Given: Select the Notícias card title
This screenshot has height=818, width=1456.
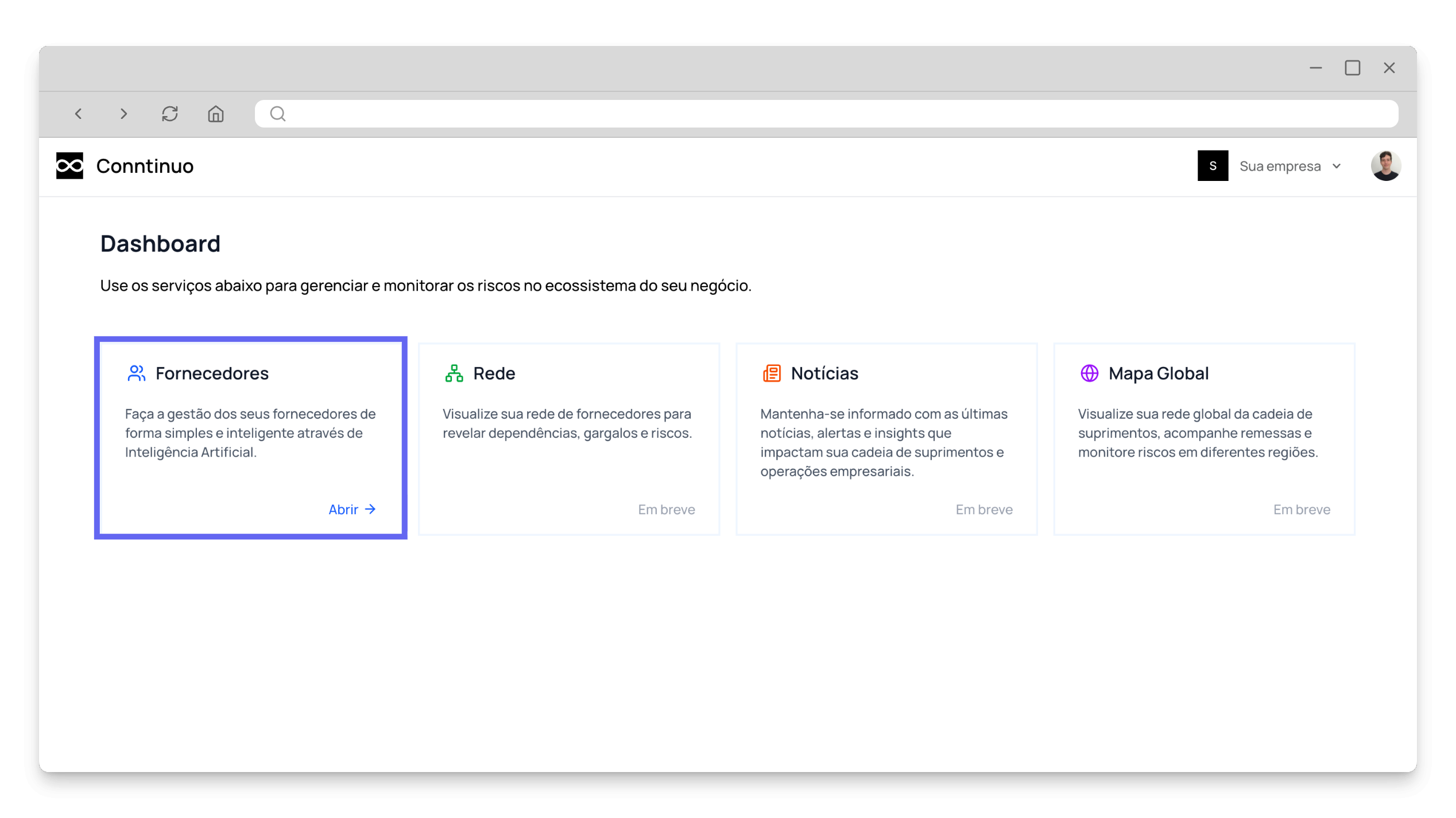Looking at the screenshot, I should pos(824,373).
